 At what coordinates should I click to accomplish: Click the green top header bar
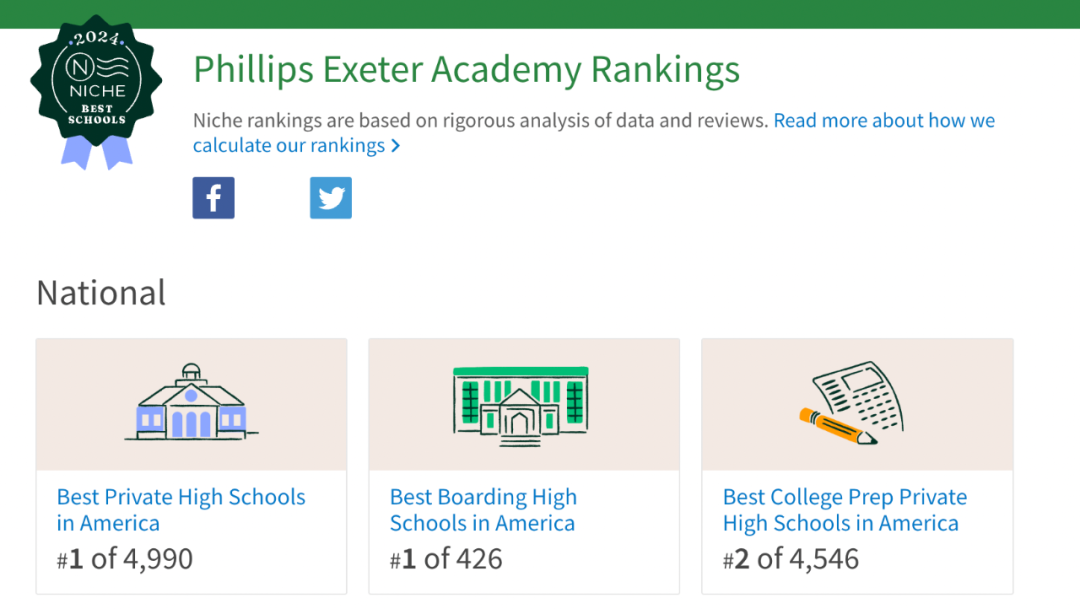[x=540, y=14]
